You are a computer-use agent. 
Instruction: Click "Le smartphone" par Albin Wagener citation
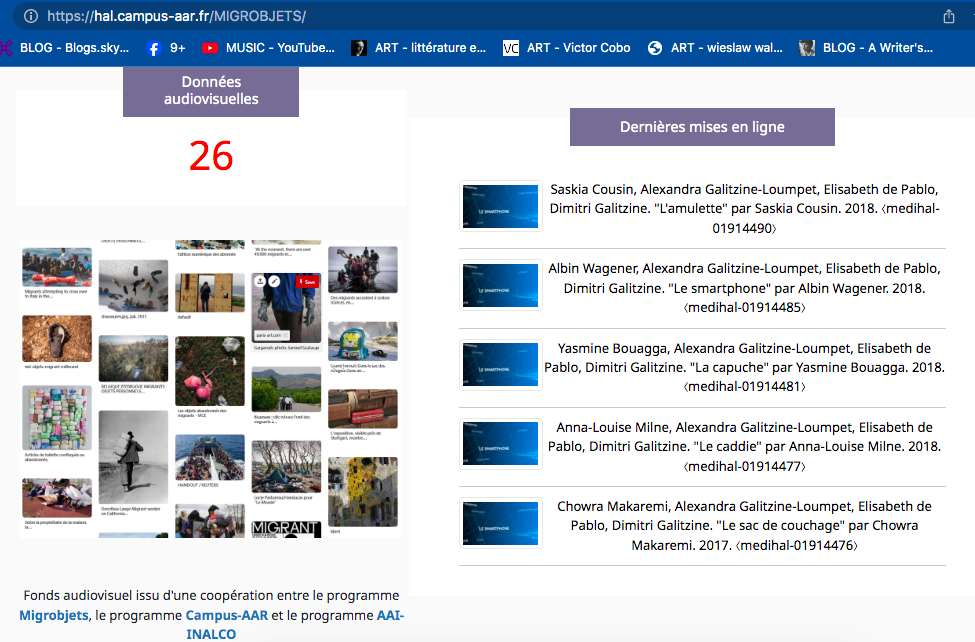[x=744, y=287]
